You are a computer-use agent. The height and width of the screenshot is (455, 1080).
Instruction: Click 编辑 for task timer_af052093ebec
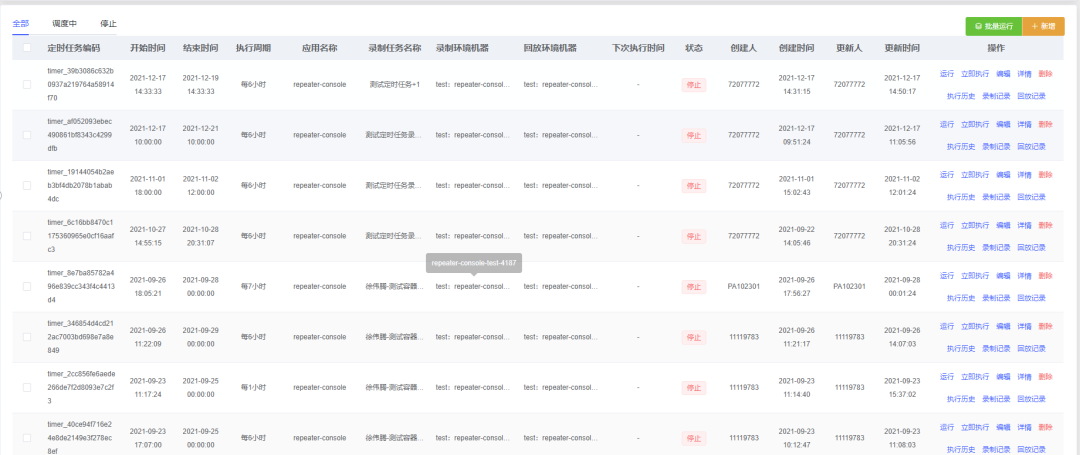coord(1003,124)
